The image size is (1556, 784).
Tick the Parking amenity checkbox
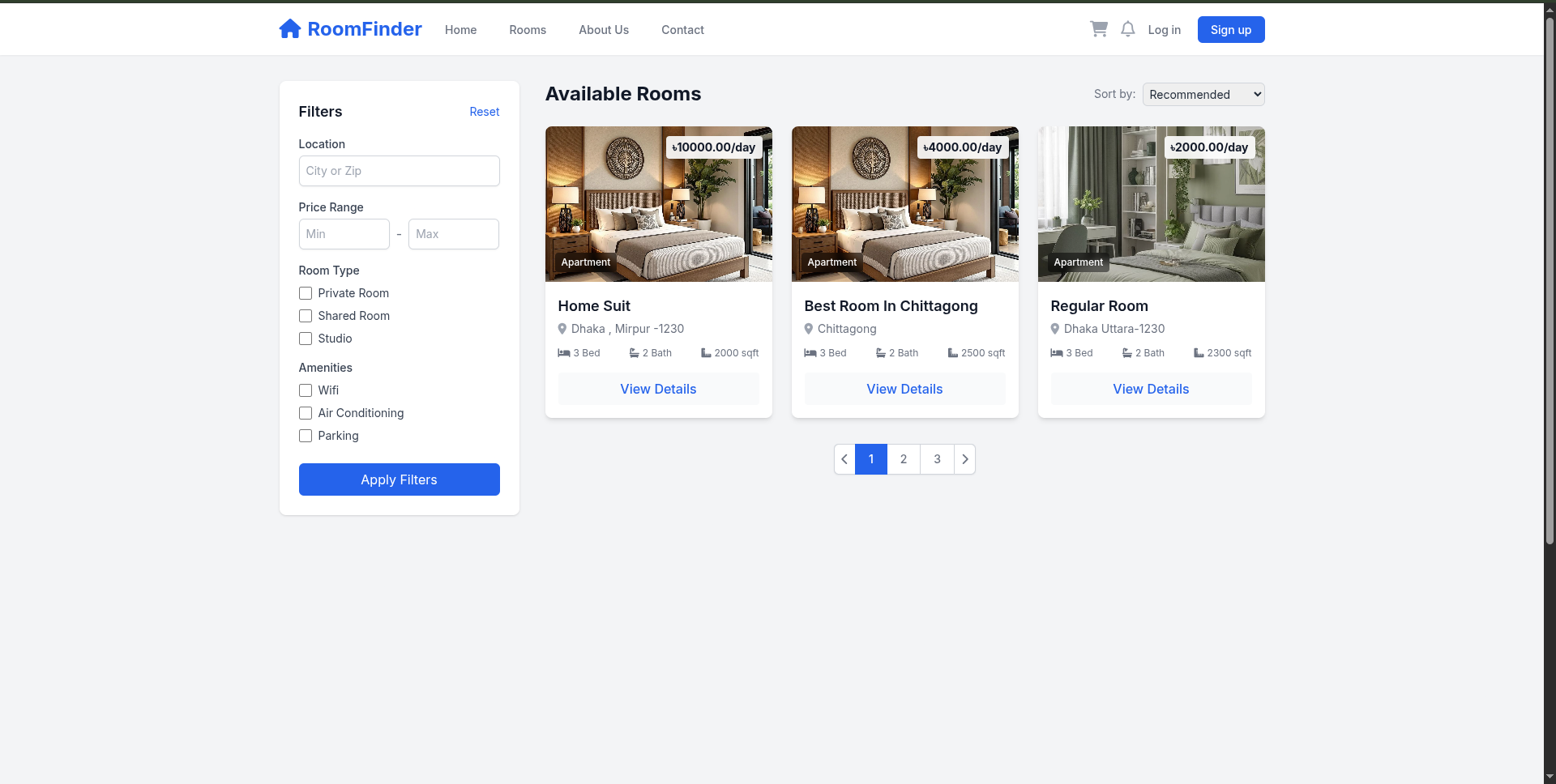click(306, 436)
